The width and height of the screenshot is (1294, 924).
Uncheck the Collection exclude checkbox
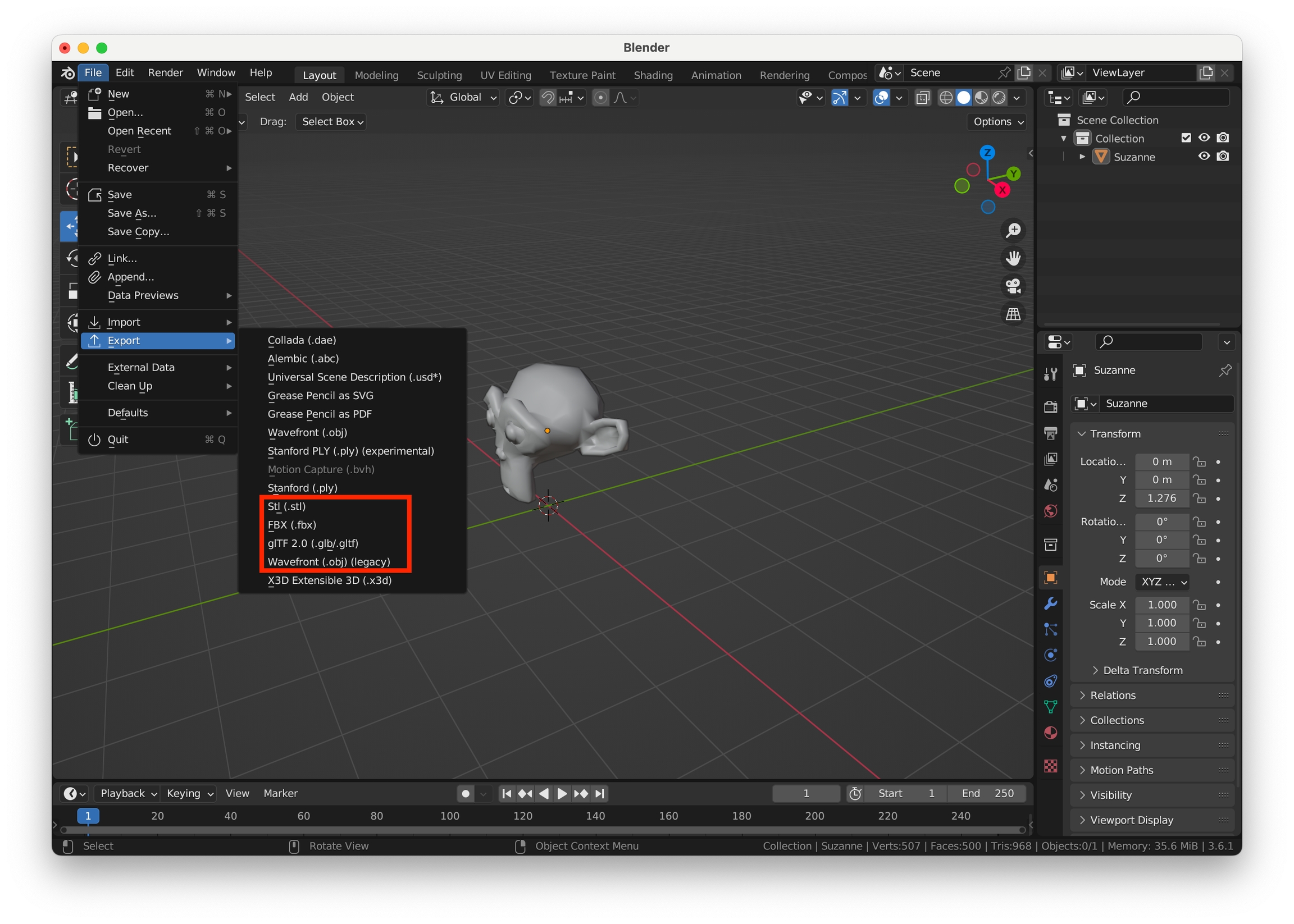pyautogui.click(x=1186, y=138)
